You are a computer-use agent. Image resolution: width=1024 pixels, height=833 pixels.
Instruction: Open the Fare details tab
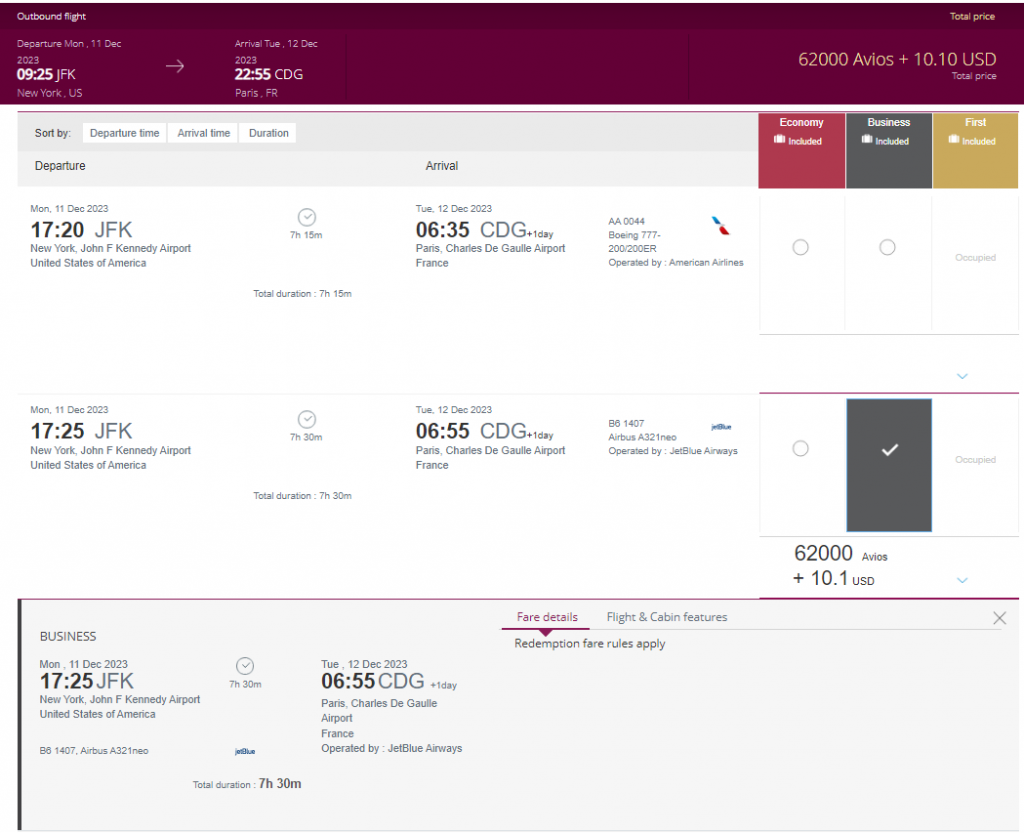pyautogui.click(x=545, y=618)
